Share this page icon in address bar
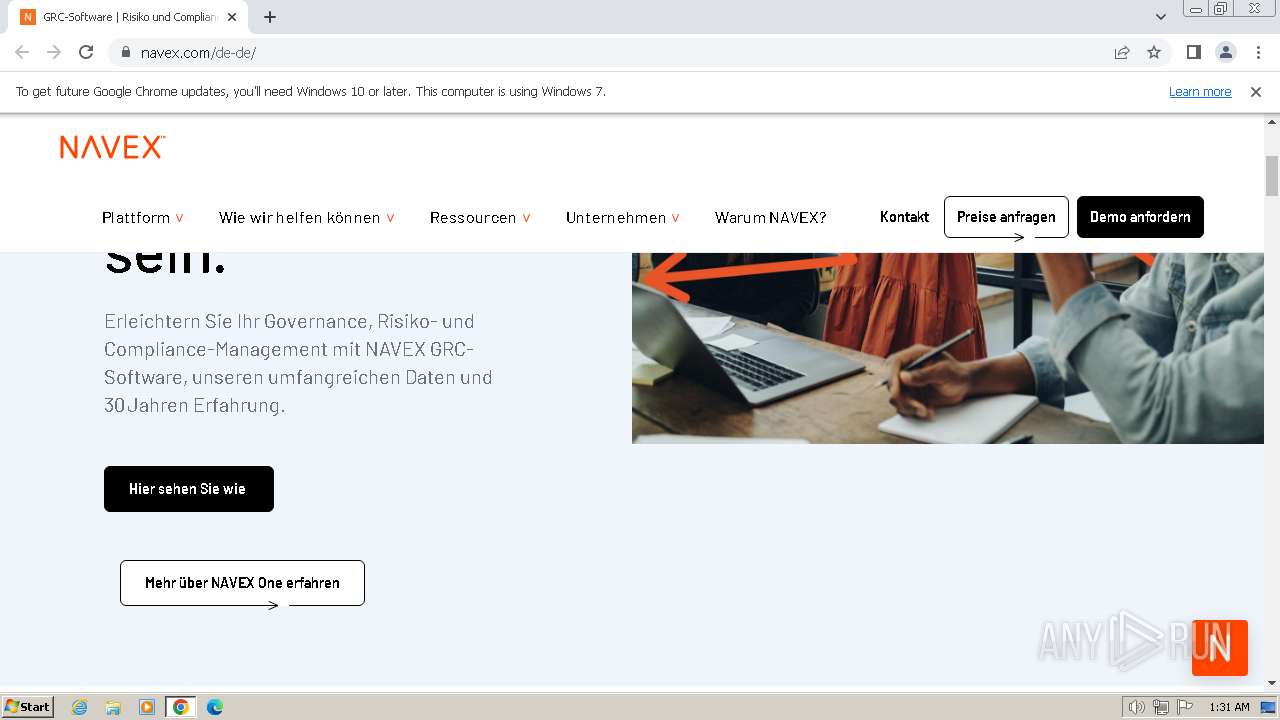This screenshot has height=720, width=1280. 1122,52
